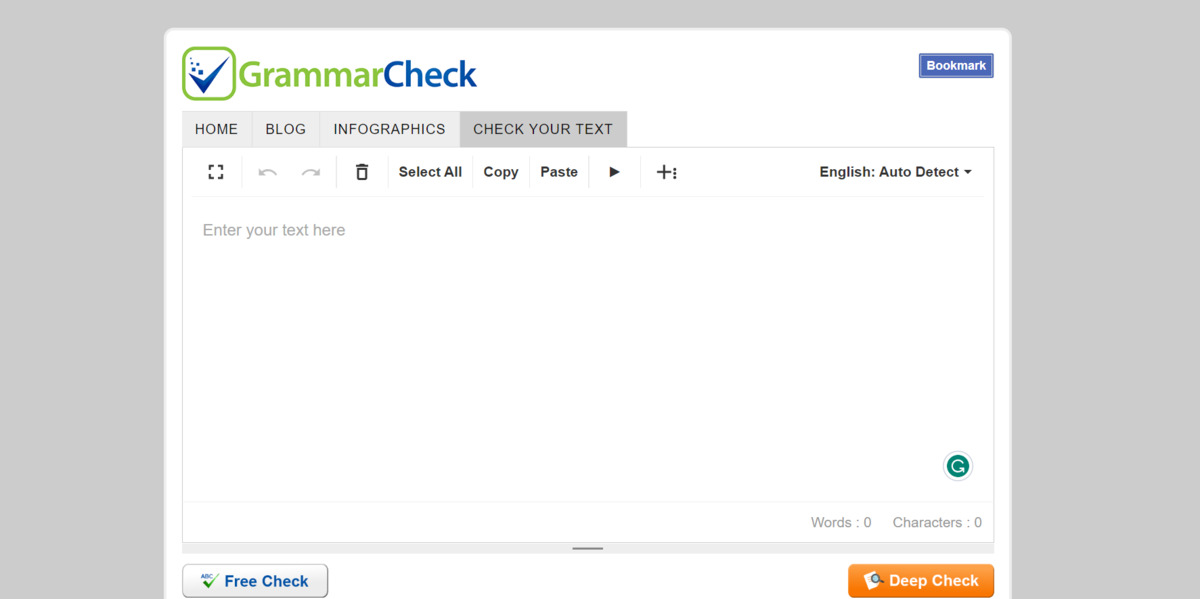1200x599 pixels.
Task: Open the INFOGRAPHICS tab
Action: [389, 129]
